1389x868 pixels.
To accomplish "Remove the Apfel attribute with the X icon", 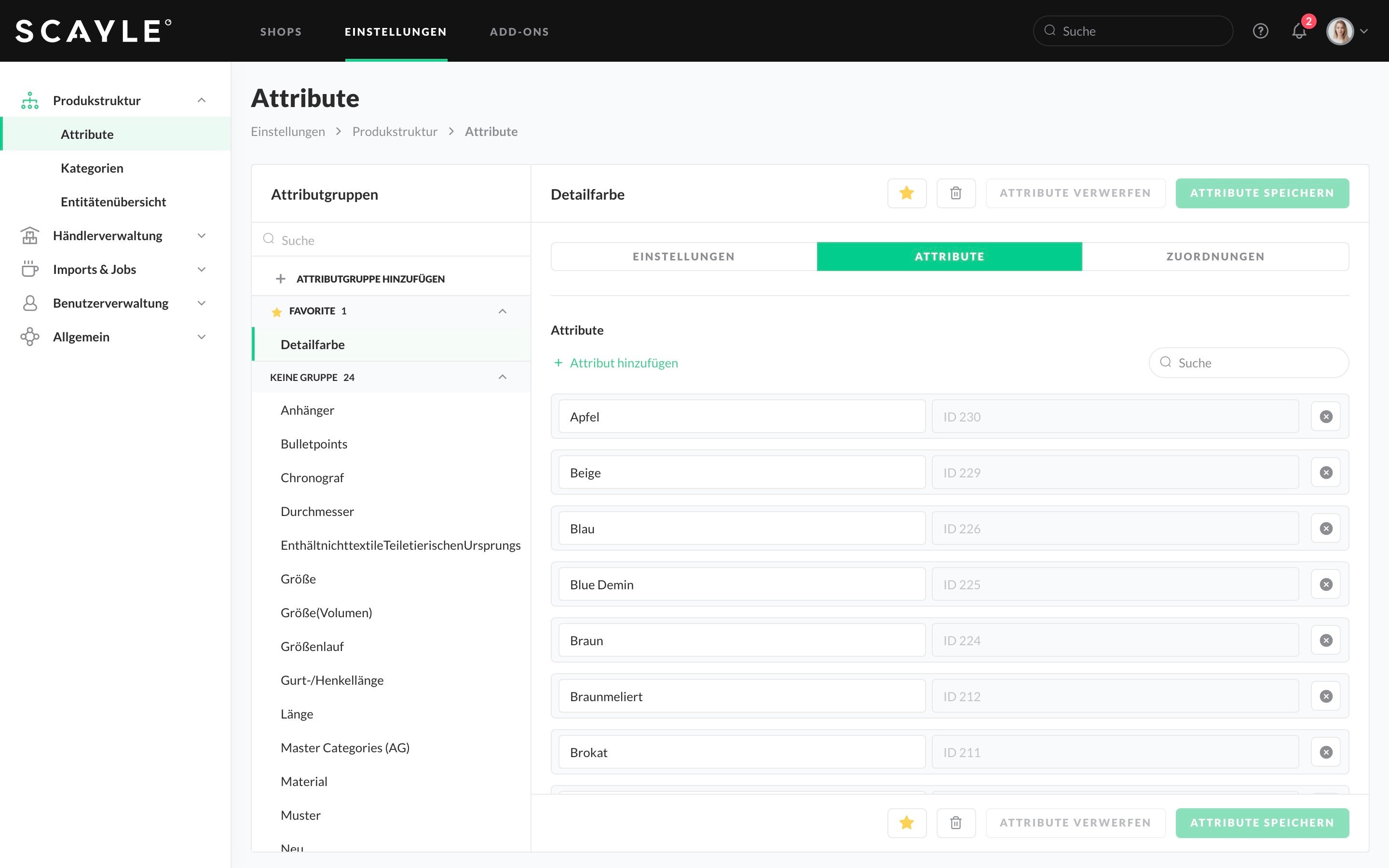I will point(1326,416).
